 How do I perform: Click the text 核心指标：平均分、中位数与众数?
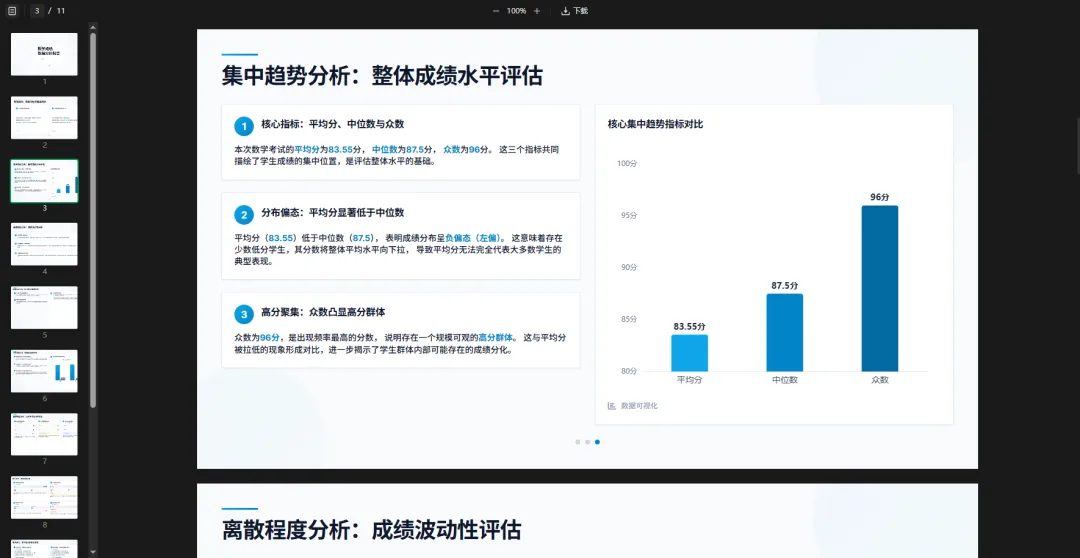(x=333, y=125)
